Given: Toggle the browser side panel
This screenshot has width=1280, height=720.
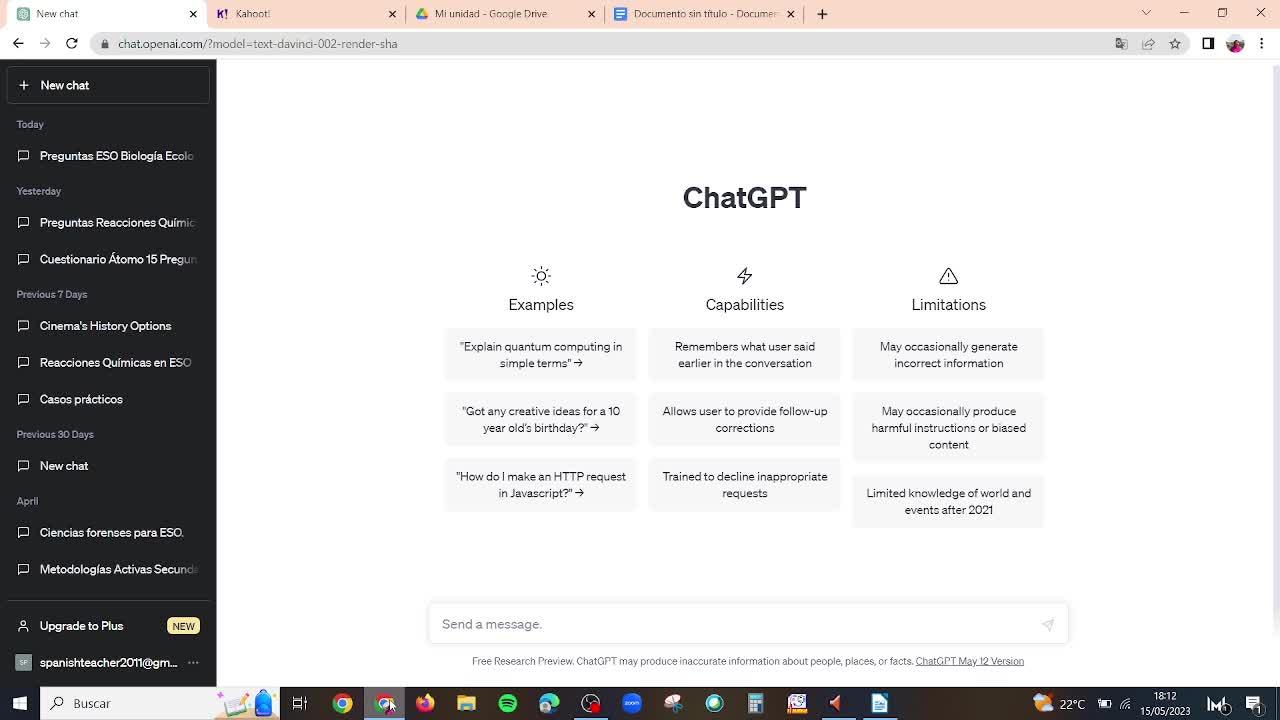Looking at the screenshot, I should coord(1208,44).
